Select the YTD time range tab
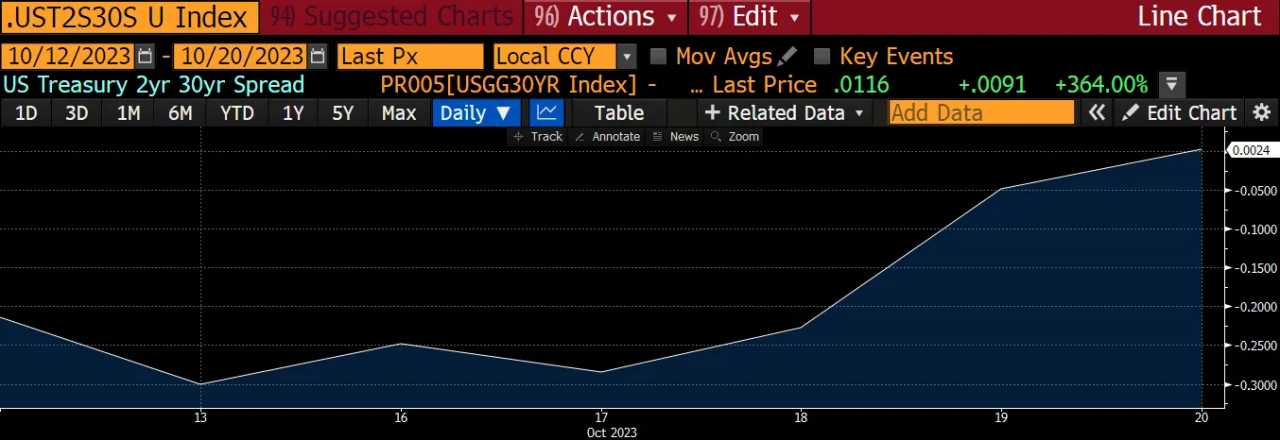The height and width of the screenshot is (440, 1280). (237, 113)
